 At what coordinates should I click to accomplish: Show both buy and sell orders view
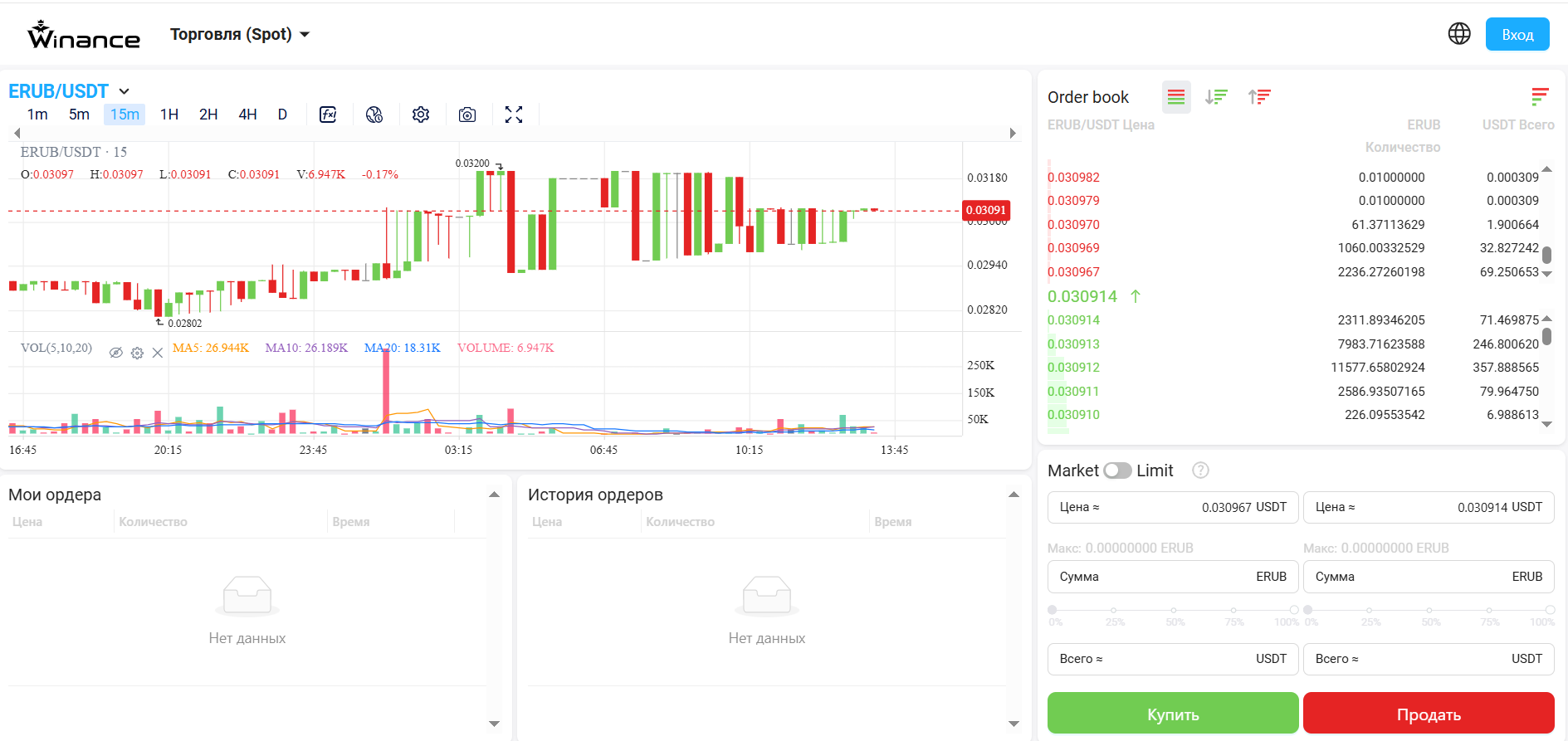point(1176,97)
